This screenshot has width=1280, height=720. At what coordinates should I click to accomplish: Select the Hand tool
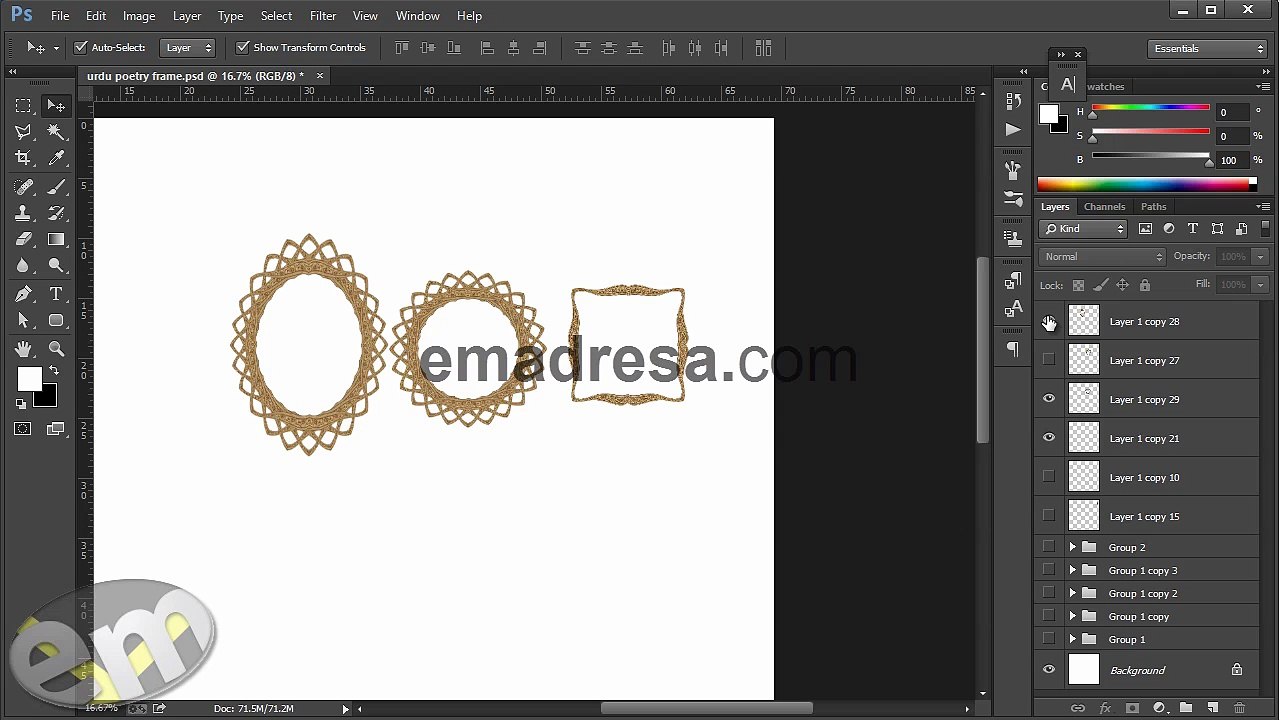[23, 349]
